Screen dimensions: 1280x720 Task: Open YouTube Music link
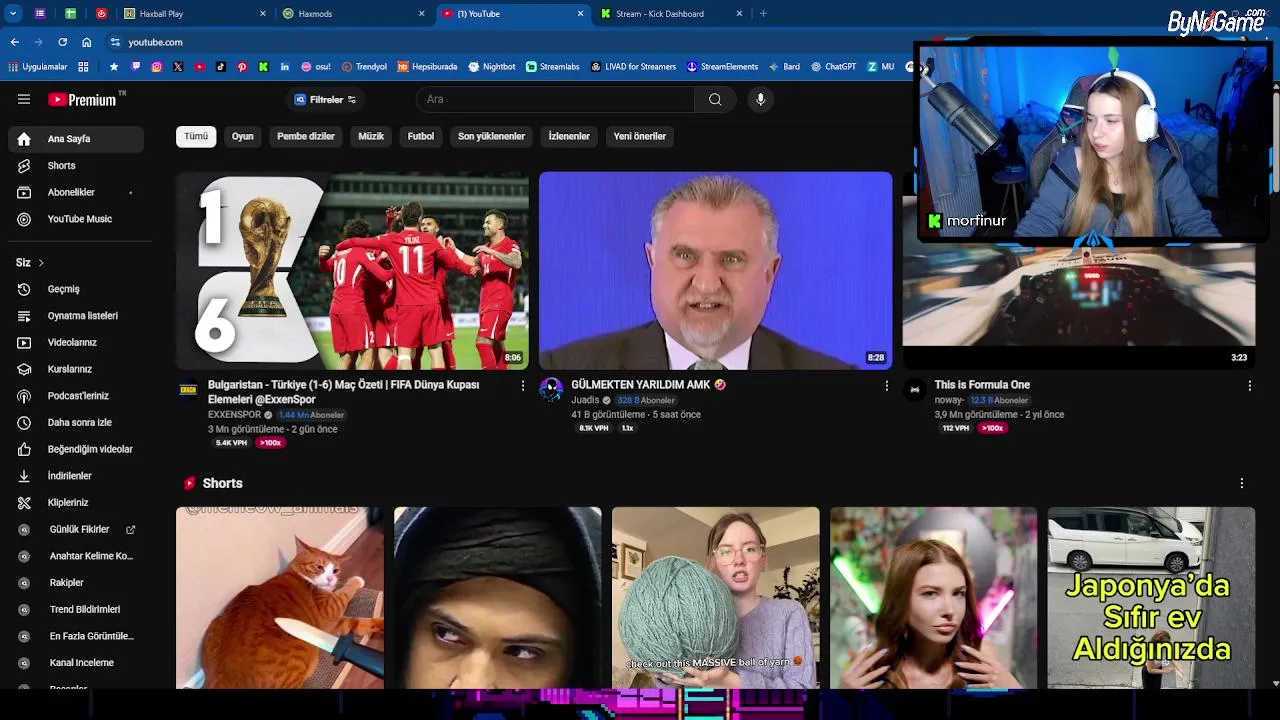75,219
